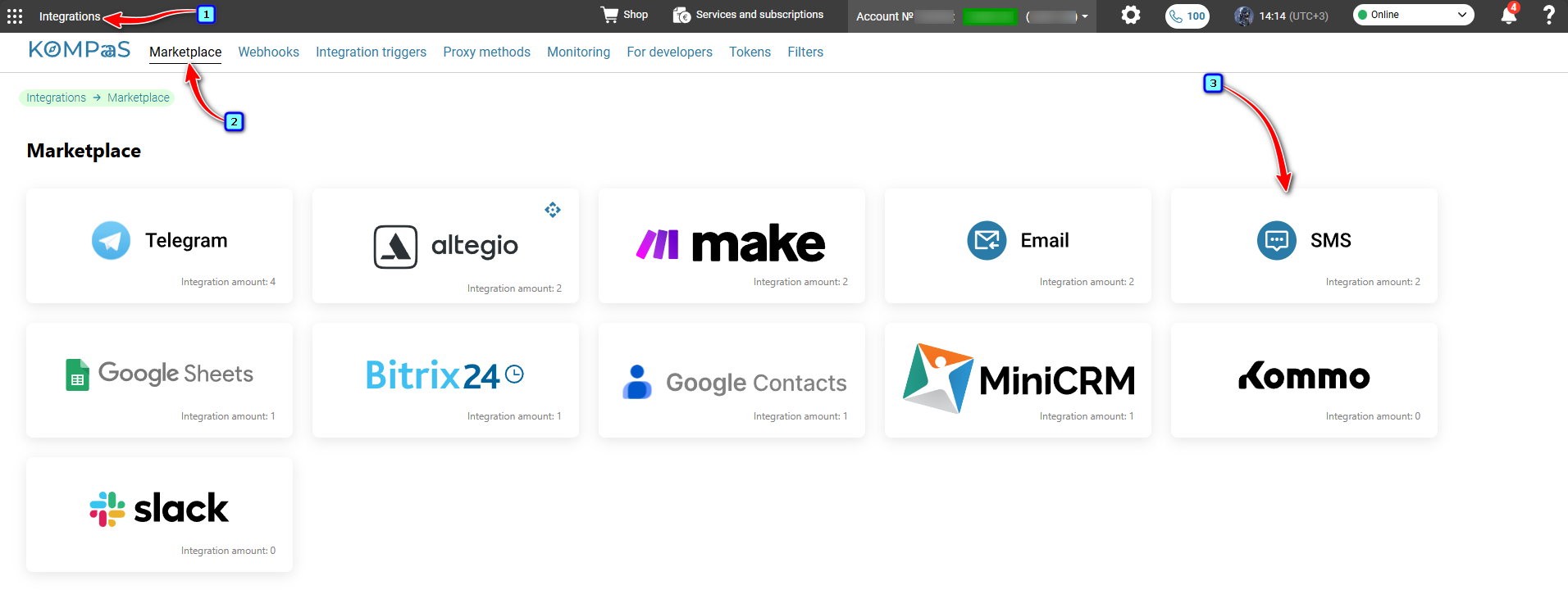
Task: Open the Online status dropdown
Action: tap(1413, 15)
